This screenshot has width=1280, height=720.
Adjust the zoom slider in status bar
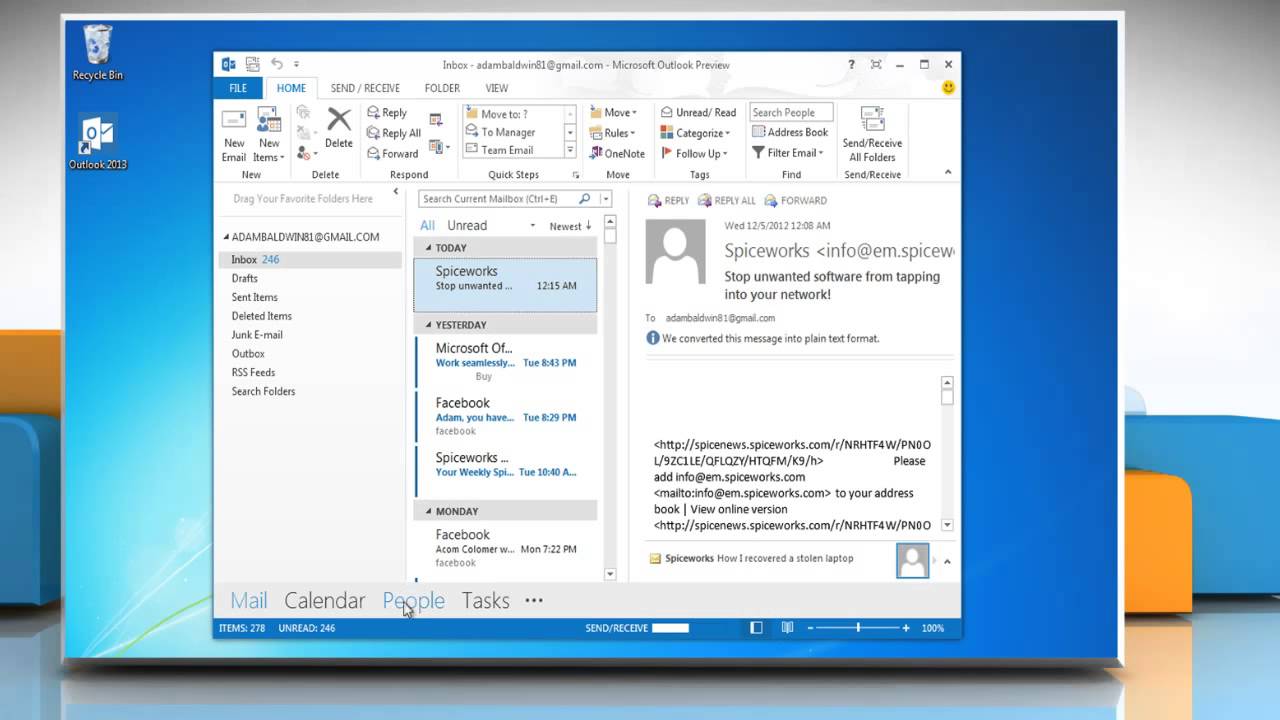pyautogui.click(x=858, y=628)
